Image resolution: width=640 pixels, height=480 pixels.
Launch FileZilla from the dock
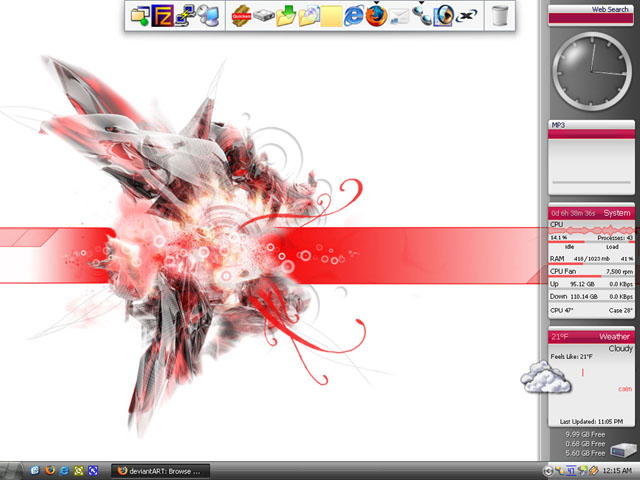point(162,16)
